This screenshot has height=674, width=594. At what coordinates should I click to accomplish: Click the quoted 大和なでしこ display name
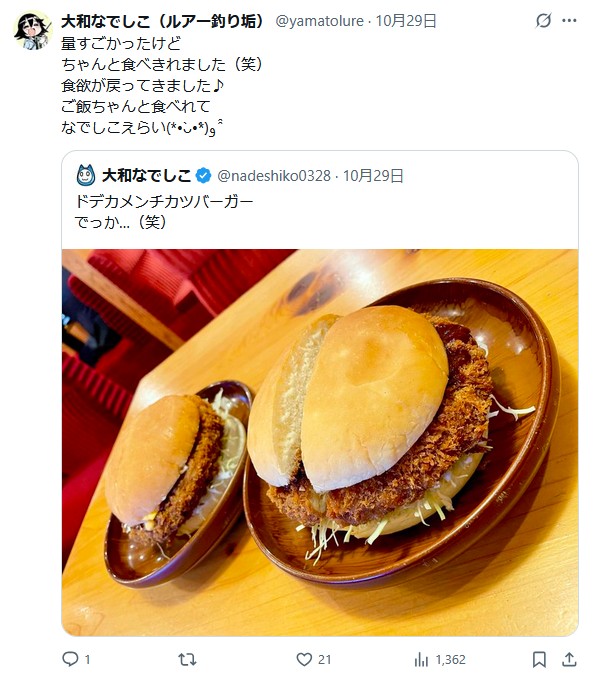click(147, 175)
